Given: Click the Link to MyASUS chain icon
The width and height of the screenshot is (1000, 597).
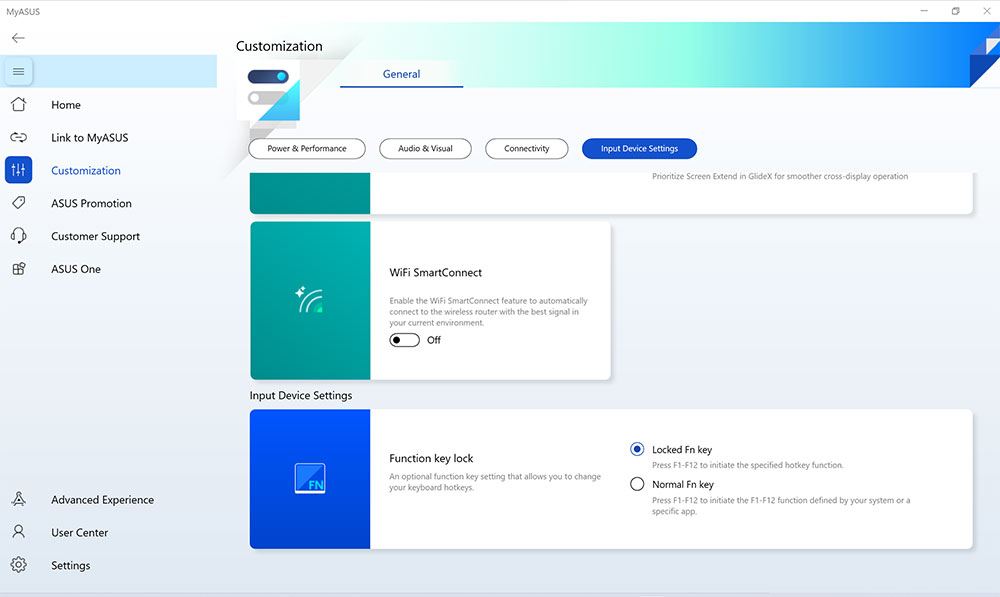Looking at the screenshot, I should tap(18, 137).
